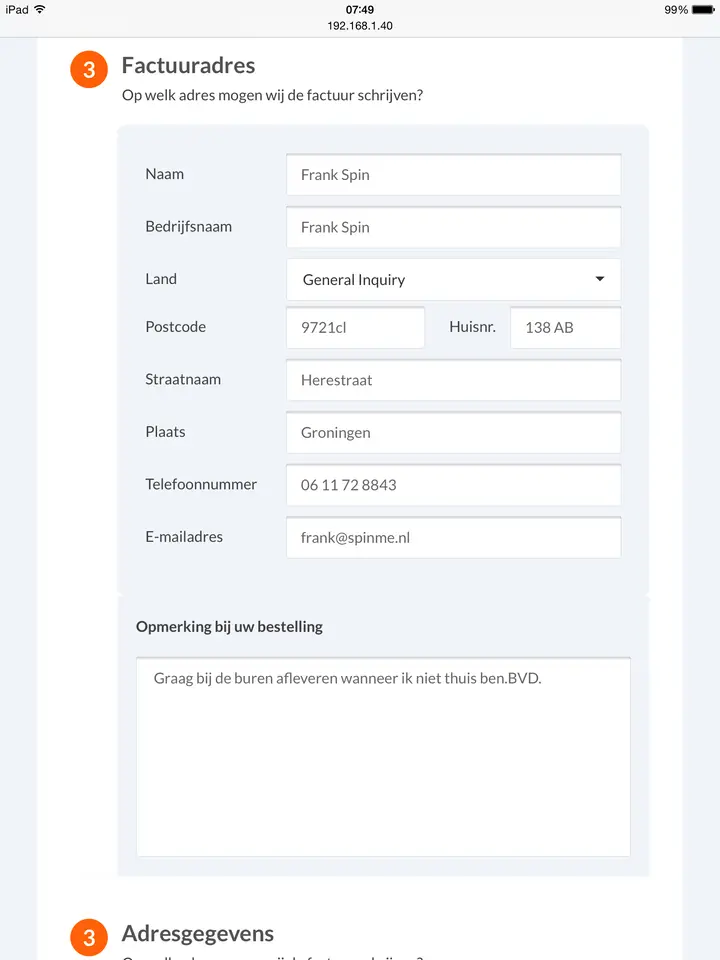Click the Adresgegevens heading

pos(198,934)
